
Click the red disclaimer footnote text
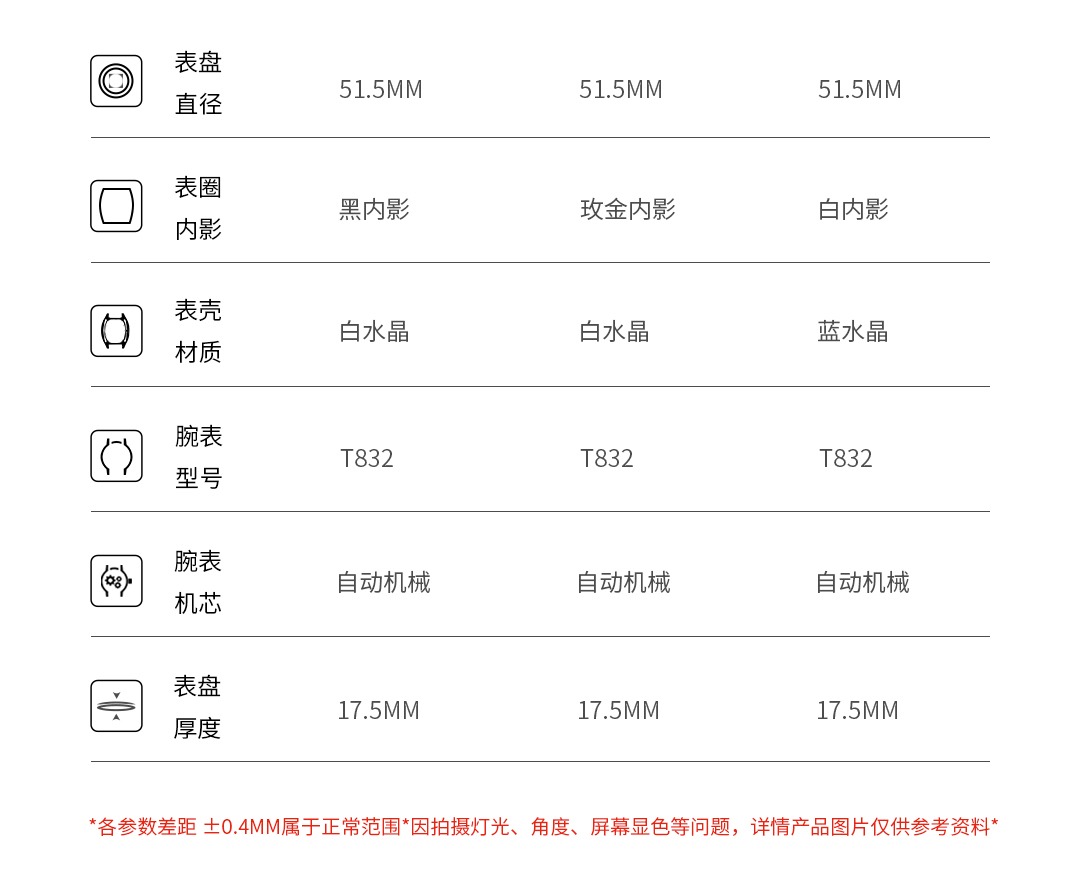pyautogui.click(x=543, y=827)
